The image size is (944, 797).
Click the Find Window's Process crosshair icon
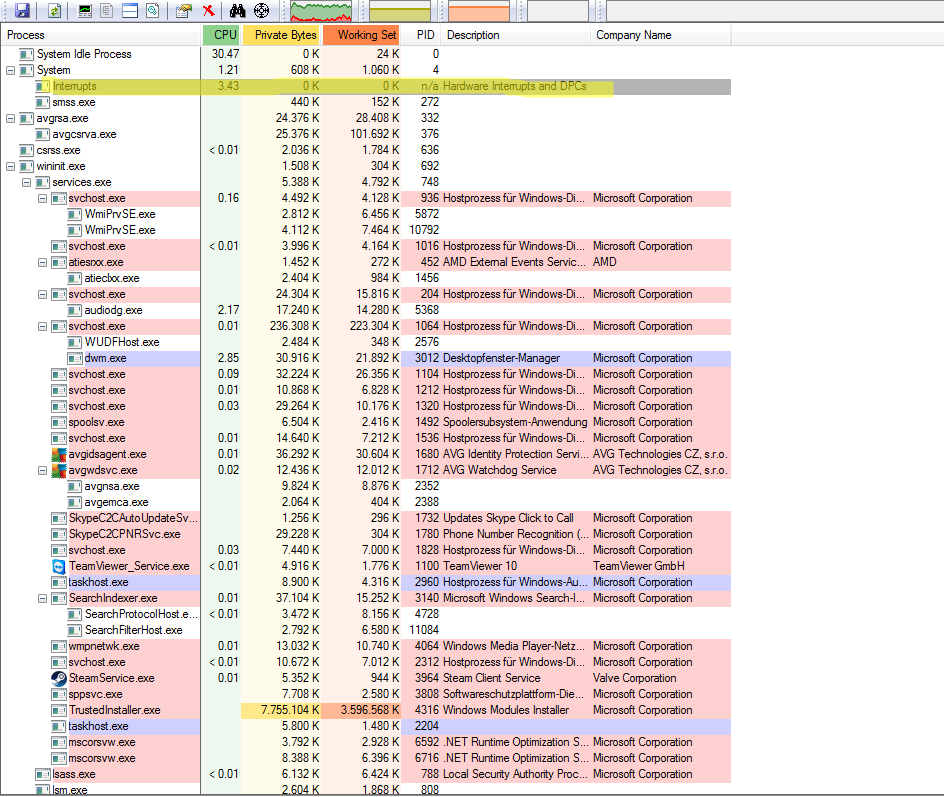pos(261,10)
